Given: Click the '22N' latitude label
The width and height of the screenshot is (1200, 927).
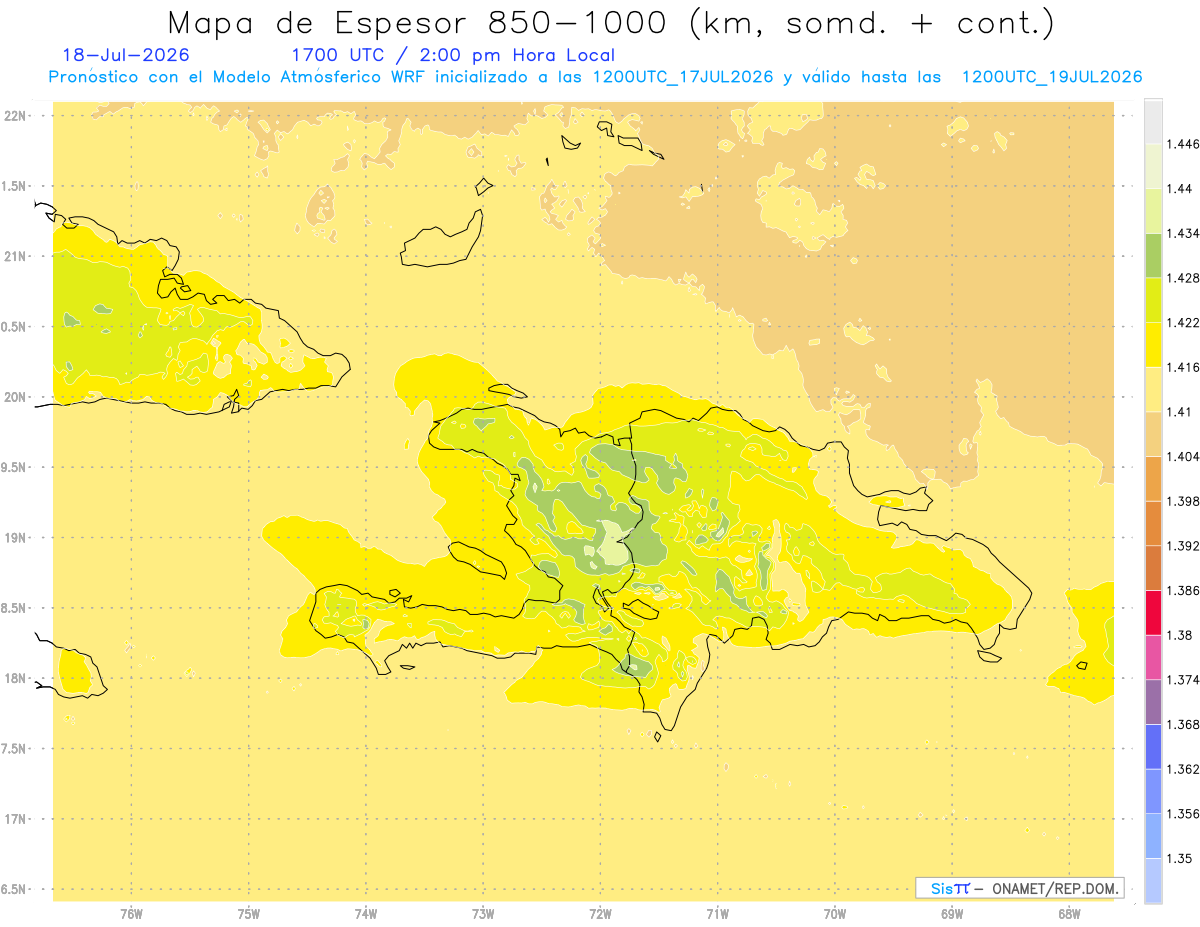Looking at the screenshot, I should pyautogui.click(x=15, y=116).
